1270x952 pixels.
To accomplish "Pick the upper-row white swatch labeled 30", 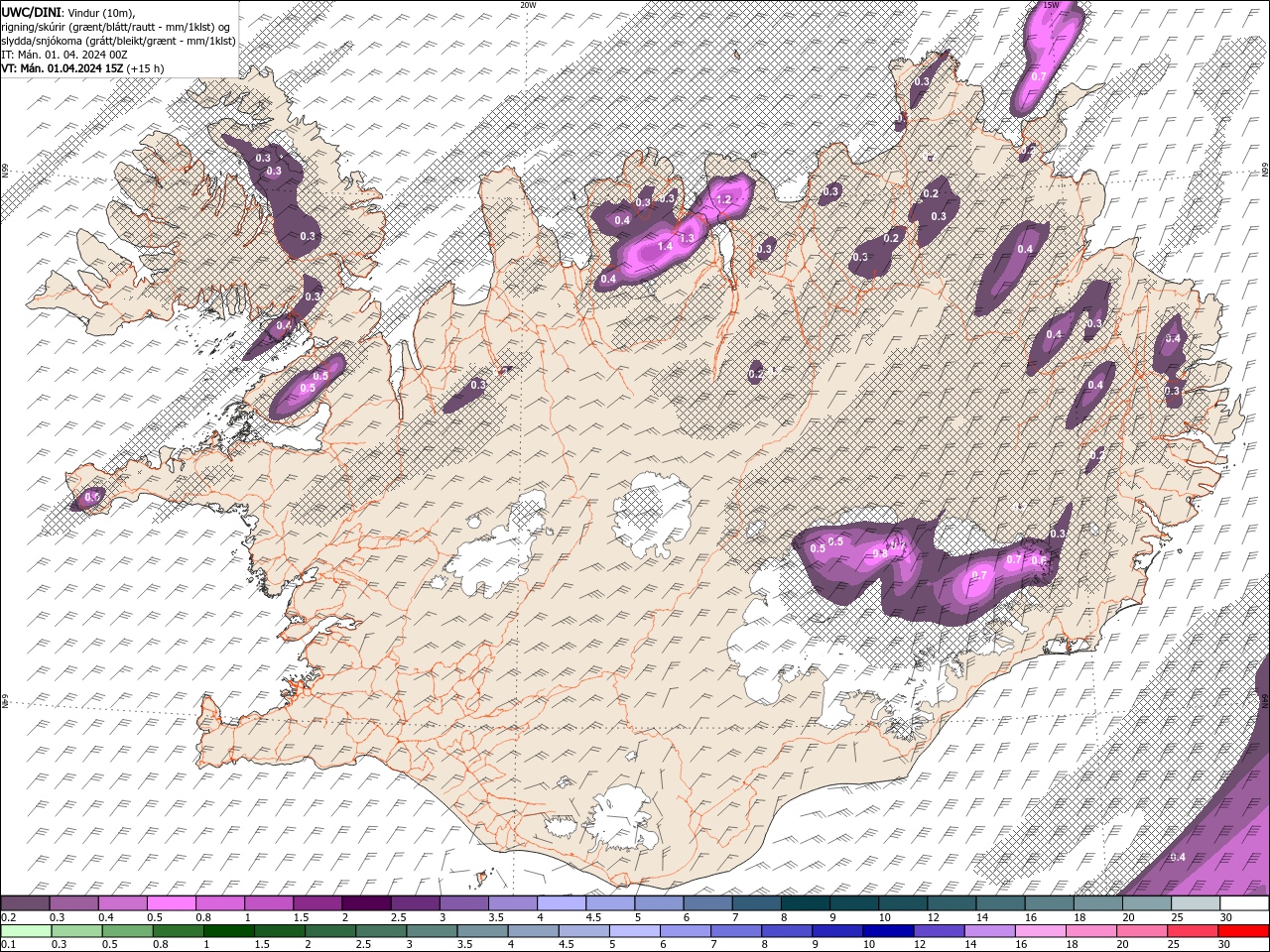I will pyautogui.click(x=1244, y=903).
